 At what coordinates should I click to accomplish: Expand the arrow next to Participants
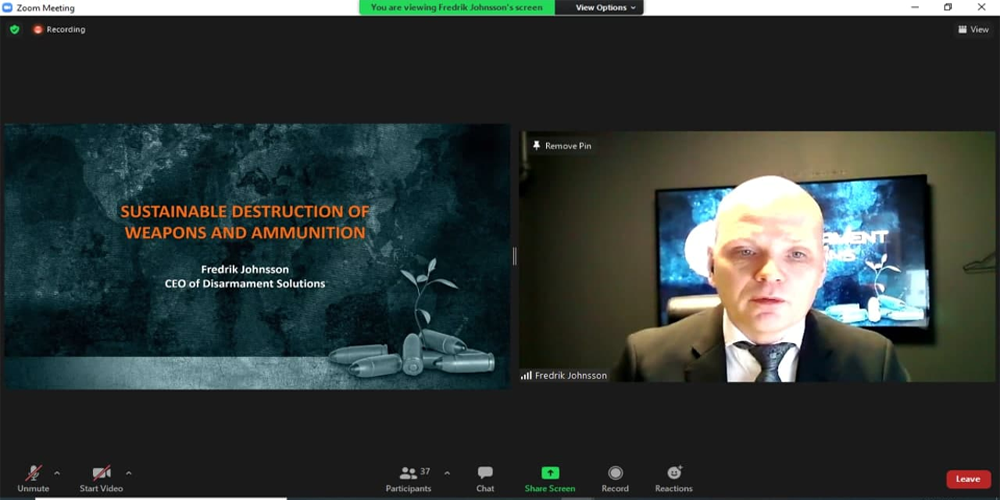click(447, 473)
